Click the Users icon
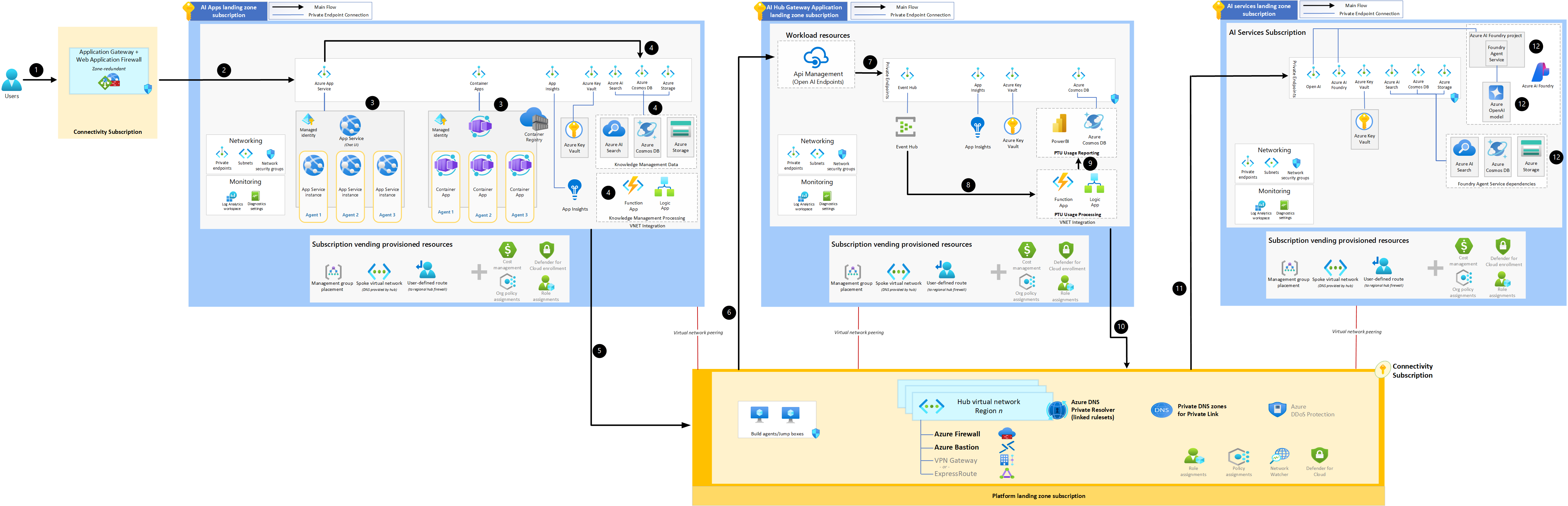This screenshot has width=1568, height=506. tap(12, 80)
